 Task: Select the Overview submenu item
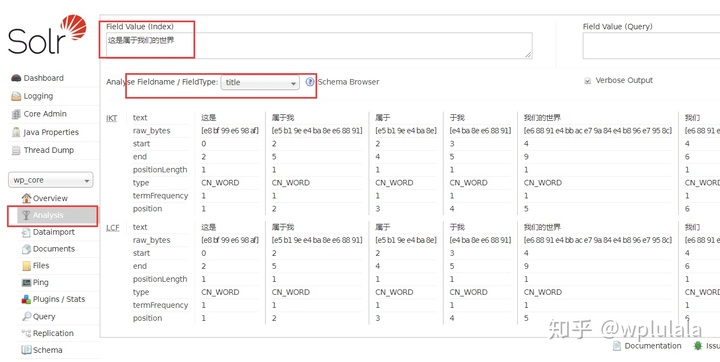(50, 198)
